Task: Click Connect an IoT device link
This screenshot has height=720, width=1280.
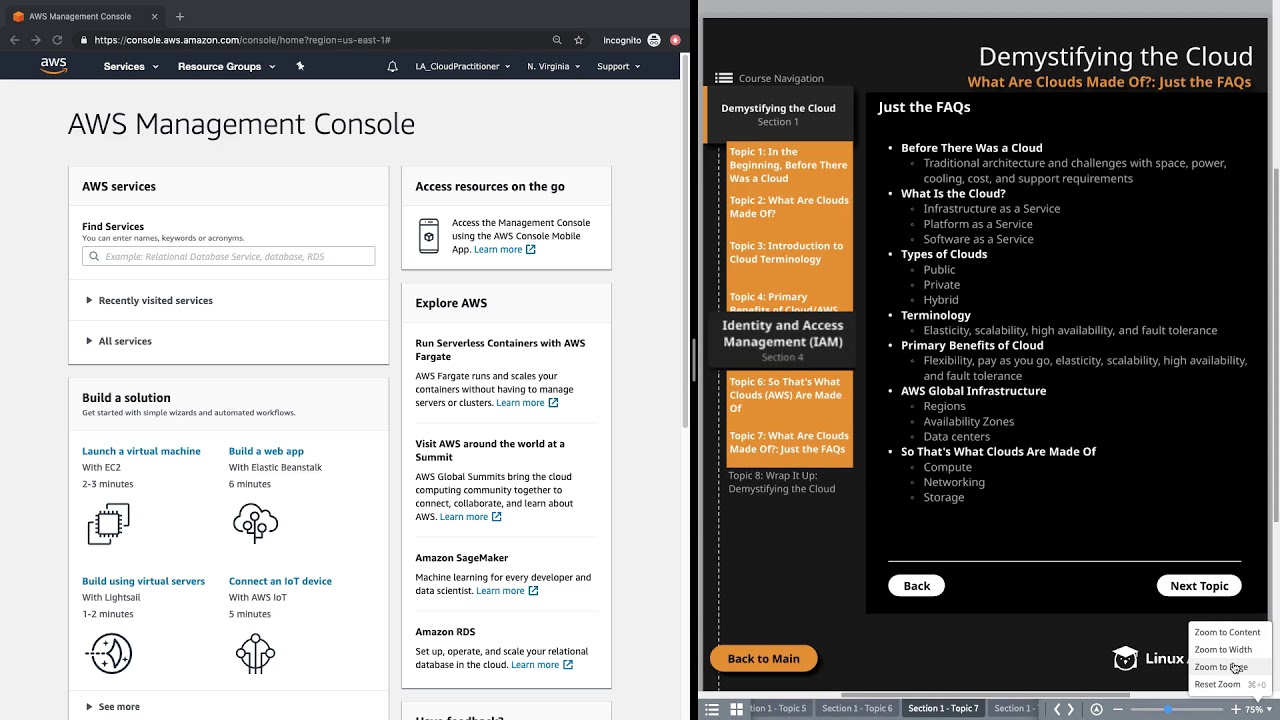Action: (280, 581)
